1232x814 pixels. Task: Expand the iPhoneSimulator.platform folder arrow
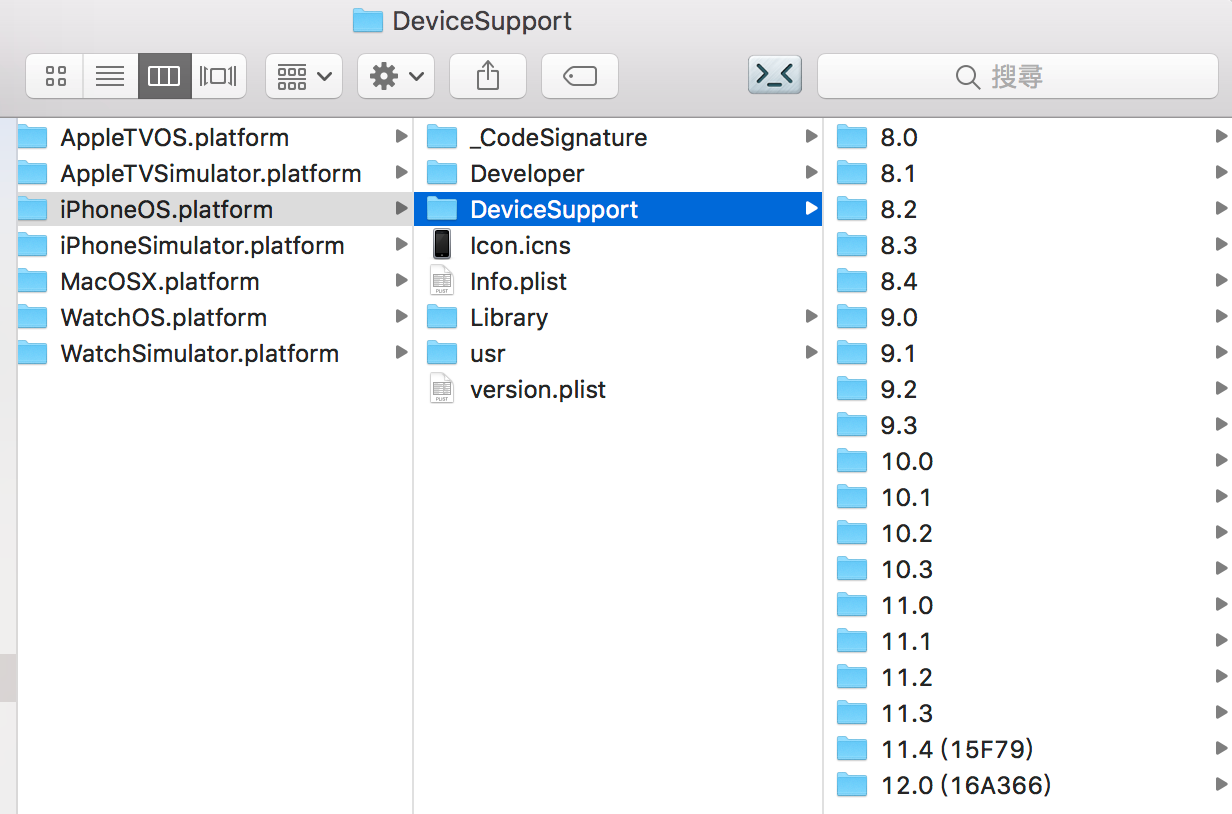pyautogui.click(x=402, y=245)
